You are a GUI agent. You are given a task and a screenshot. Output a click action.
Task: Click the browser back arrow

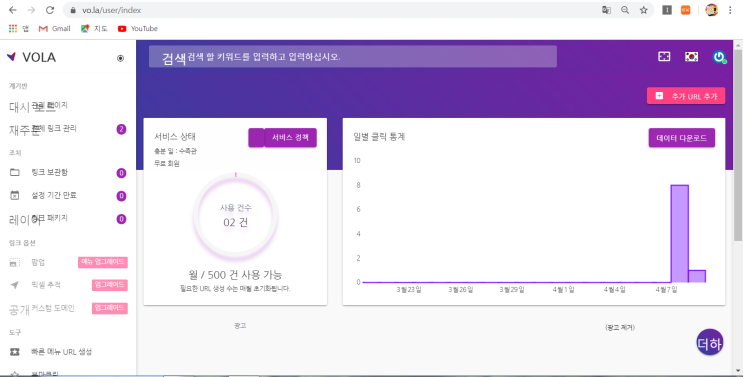[x=13, y=10]
